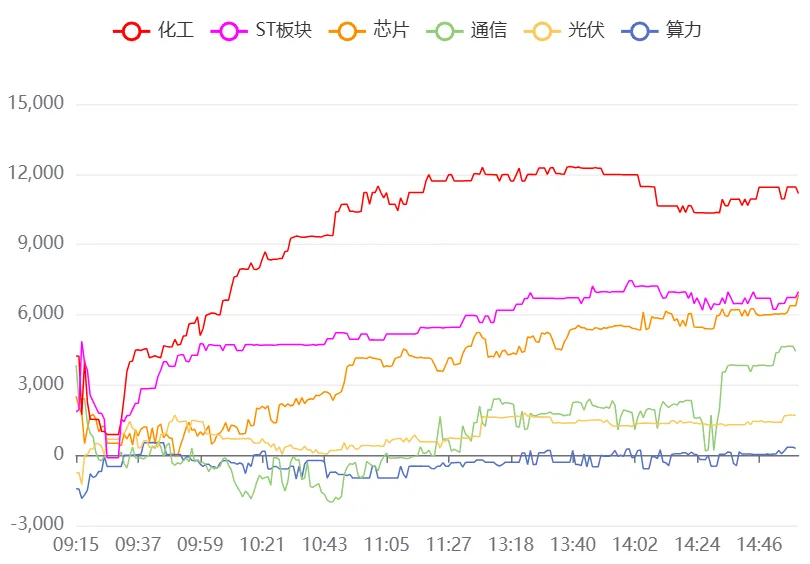Click the red 化工 legend marker
Viewport: 810px width, 564px height.
[x=132, y=31]
